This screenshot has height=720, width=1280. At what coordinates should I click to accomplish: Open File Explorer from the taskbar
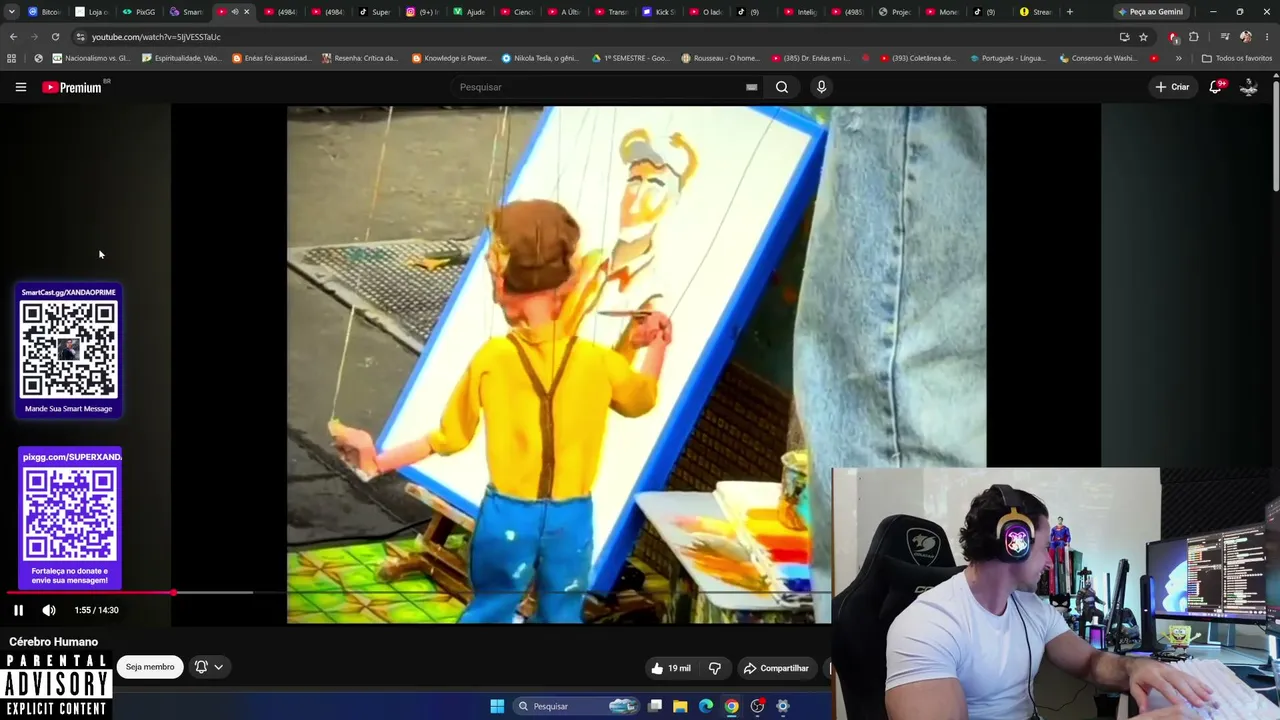[680, 706]
